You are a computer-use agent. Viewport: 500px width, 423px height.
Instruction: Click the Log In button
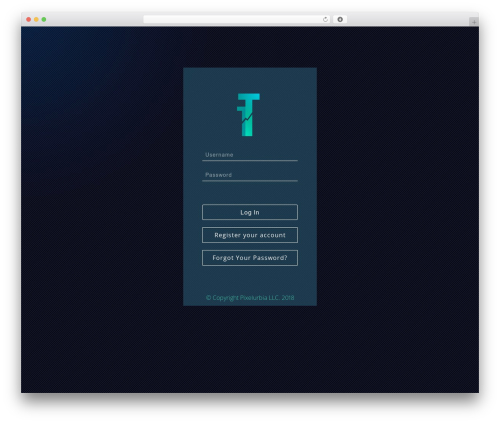coord(250,212)
